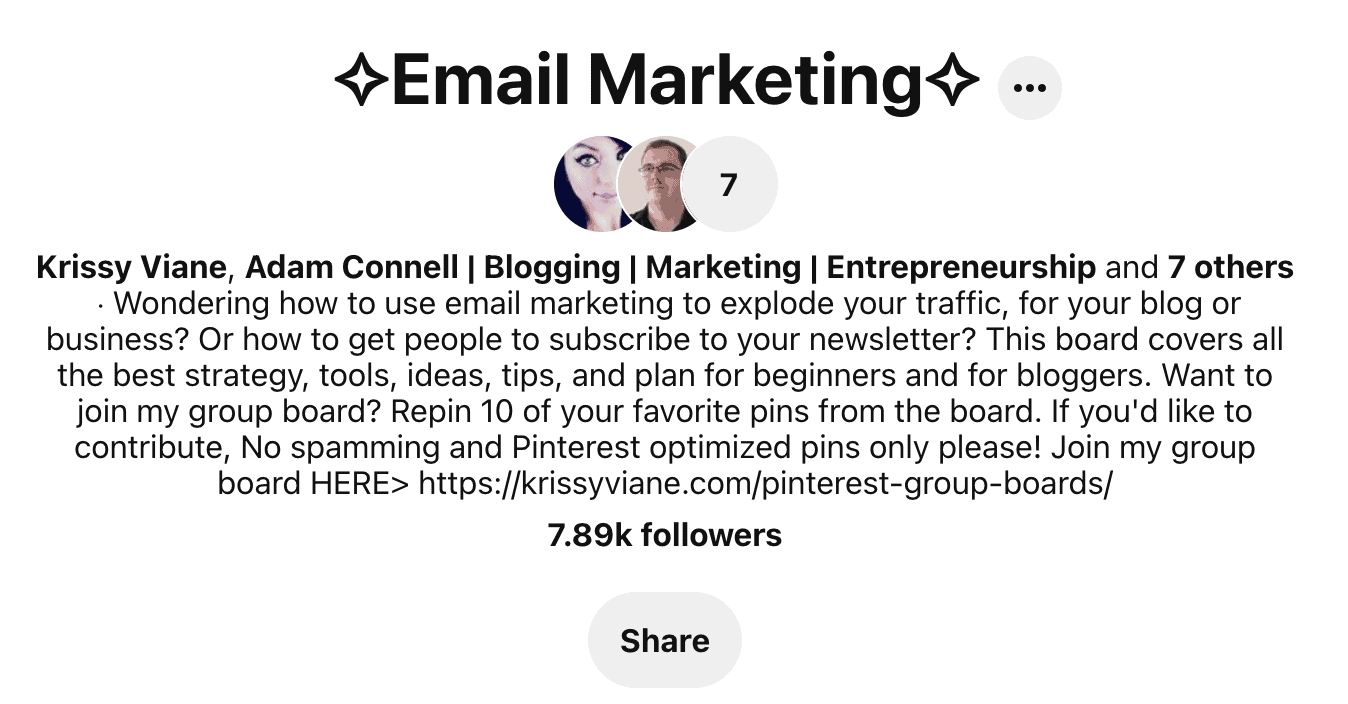Click the Email Marketing board title

(656, 81)
